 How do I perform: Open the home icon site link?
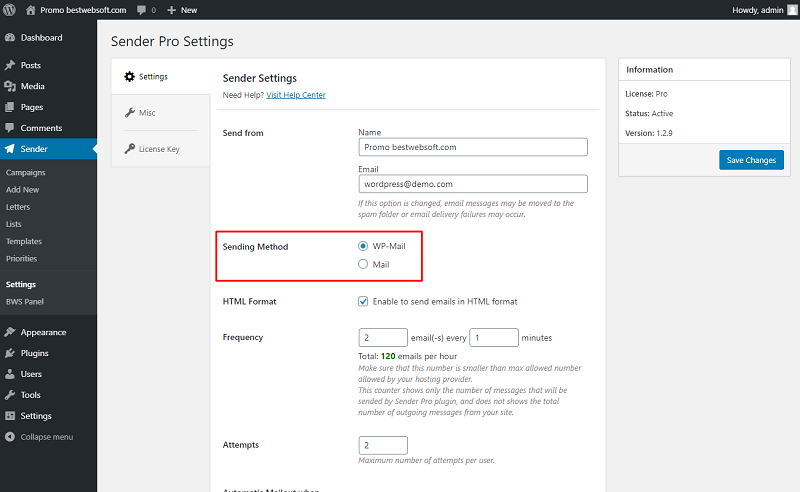pos(31,10)
